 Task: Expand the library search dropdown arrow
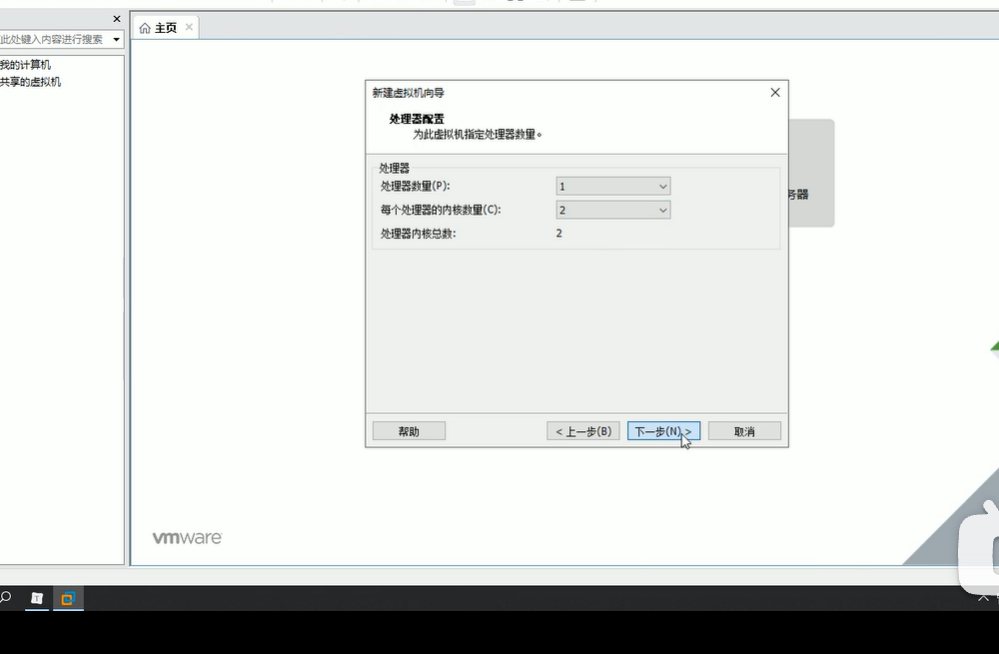(x=117, y=40)
